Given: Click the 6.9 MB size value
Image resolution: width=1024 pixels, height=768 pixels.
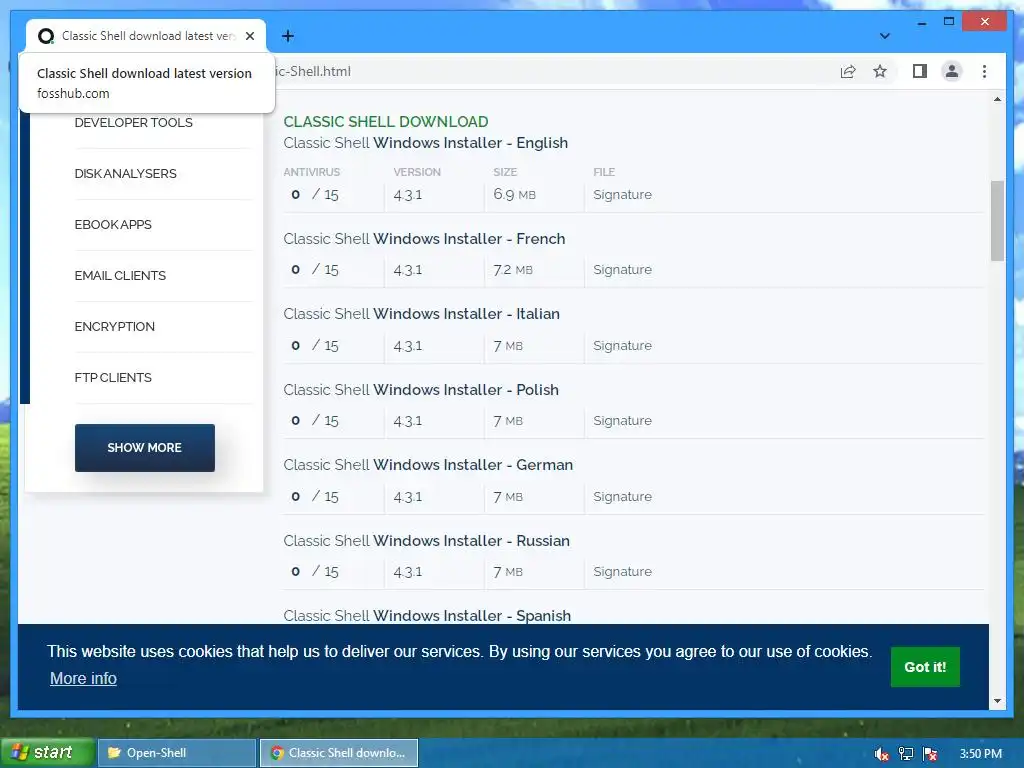Looking at the screenshot, I should (515, 195).
